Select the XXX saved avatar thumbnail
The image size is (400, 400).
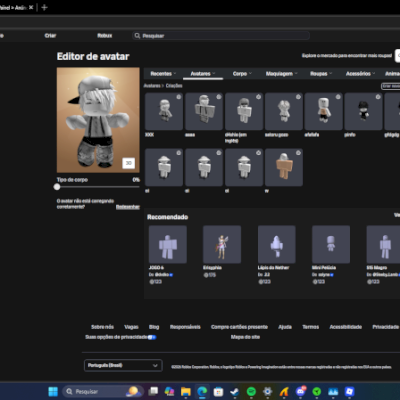(164, 111)
